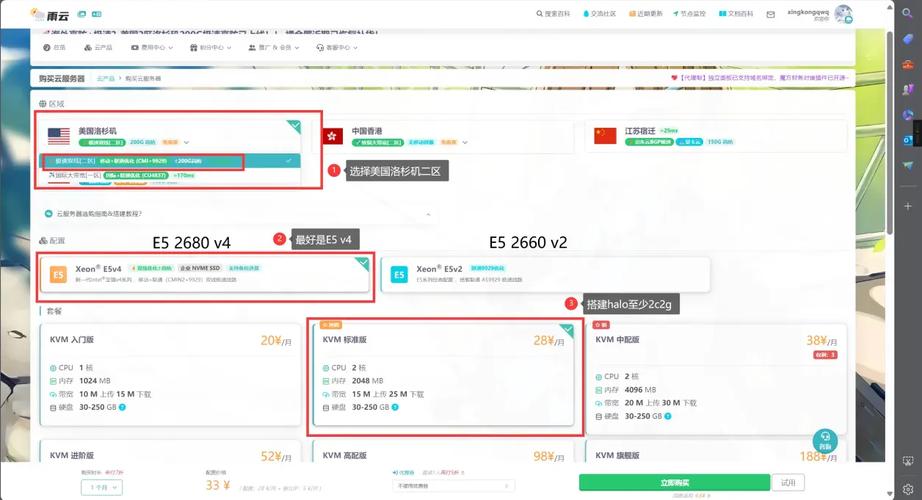Select the KVM 进阶版 52¥ plan
The width and height of the screenshot is (922, 500).
[170, 452]
